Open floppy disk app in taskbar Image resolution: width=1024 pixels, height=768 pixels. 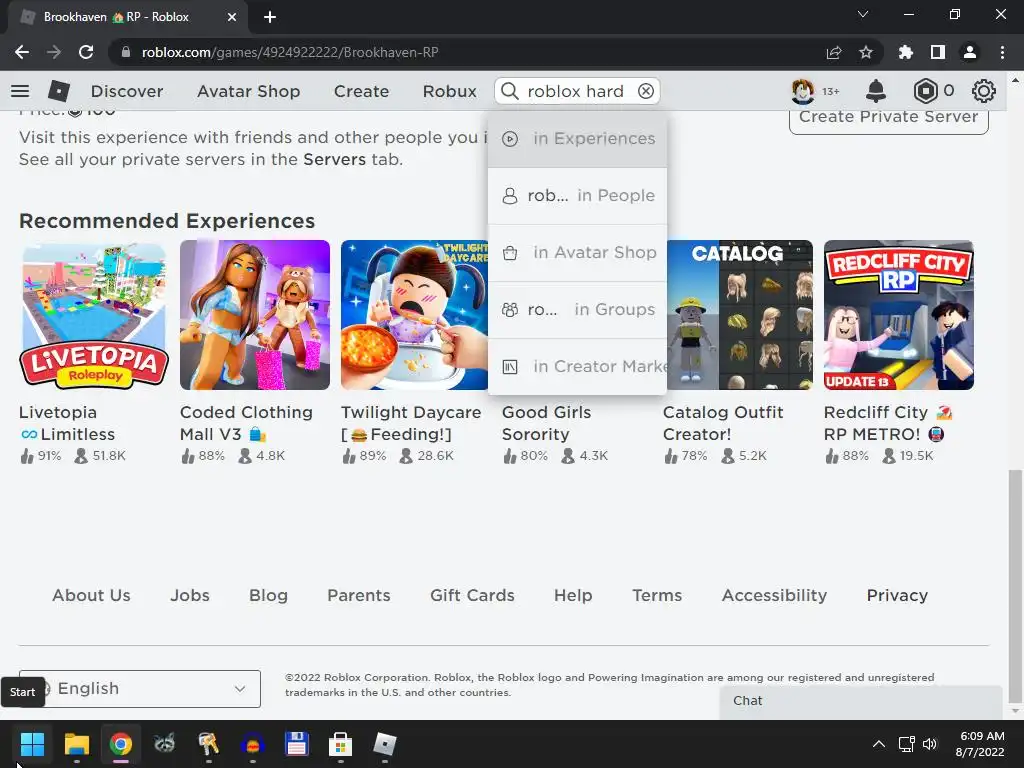296,744
